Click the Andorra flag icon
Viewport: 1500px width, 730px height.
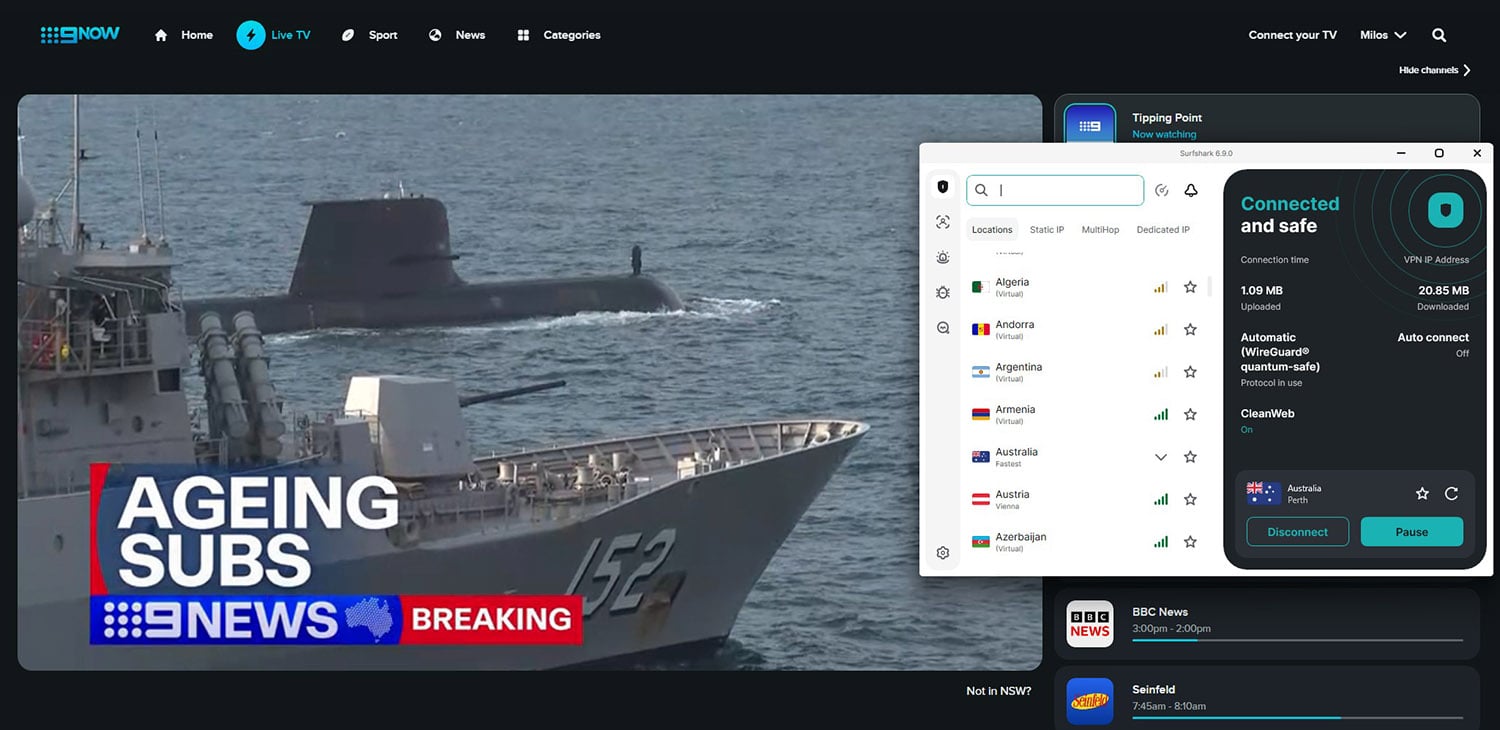point(981,329)
